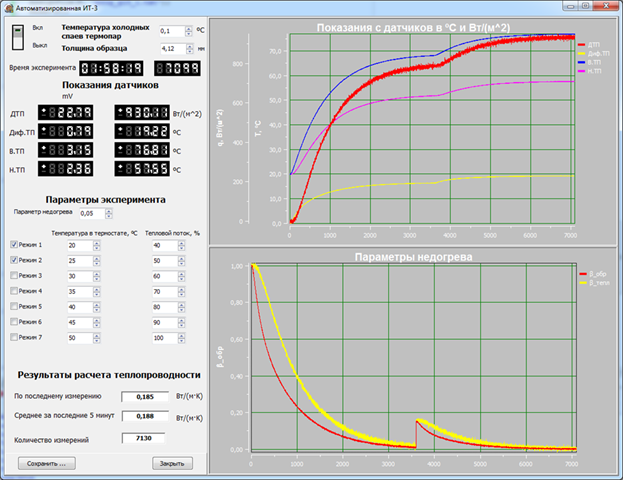Click the magenta Н.ТП legend swatch
This screenshot has width=623, height=480.
click(581, 71)
